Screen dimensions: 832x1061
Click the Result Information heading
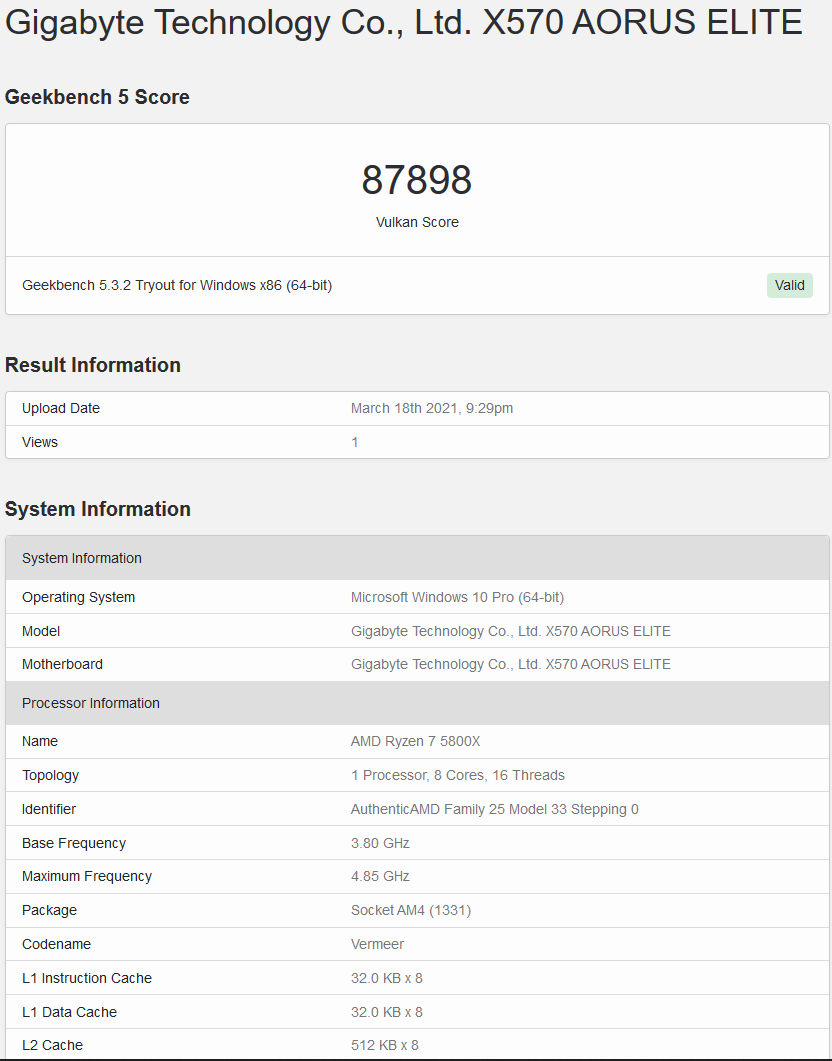(x=93, y=365)
